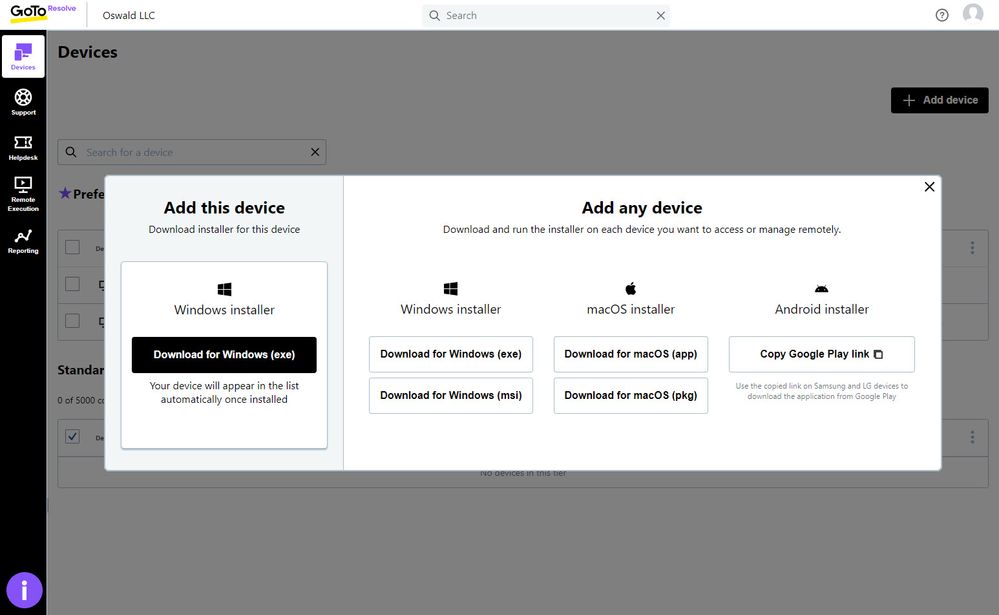This screenshot has height=615, width=999.
Task: Clear the device search field
Action: point(315,152)
